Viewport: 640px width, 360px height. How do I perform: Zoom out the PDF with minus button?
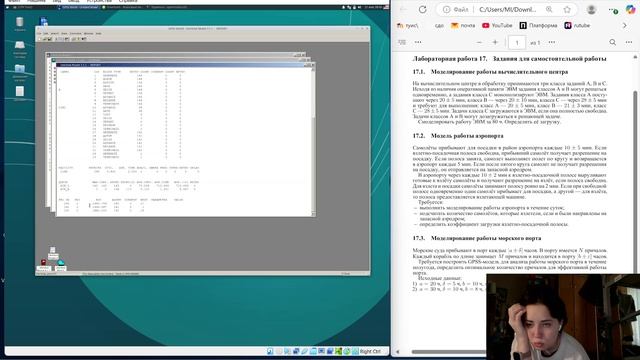[x=479, y=42]
